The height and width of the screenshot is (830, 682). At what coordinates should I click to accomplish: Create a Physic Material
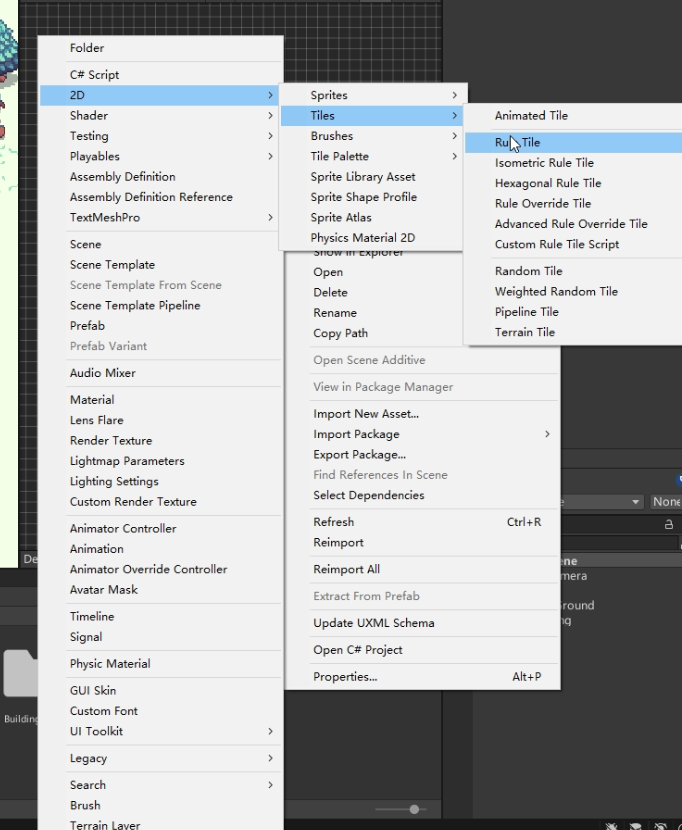click(160, 664)
